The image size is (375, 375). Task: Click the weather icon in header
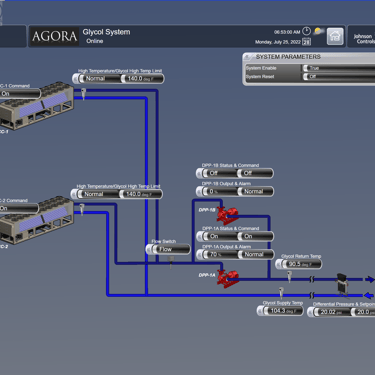click(x=319, y=31)
